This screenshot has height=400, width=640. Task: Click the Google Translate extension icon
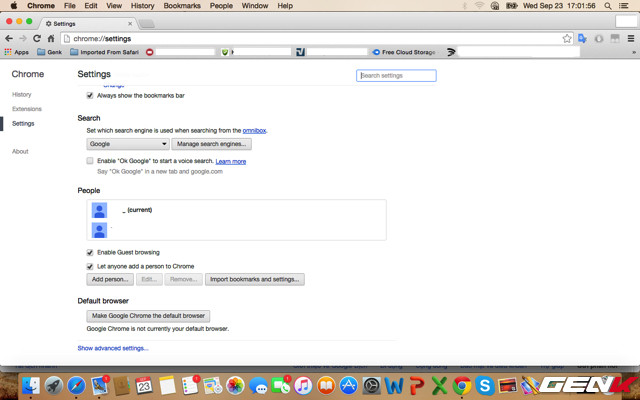click(582, 38)
